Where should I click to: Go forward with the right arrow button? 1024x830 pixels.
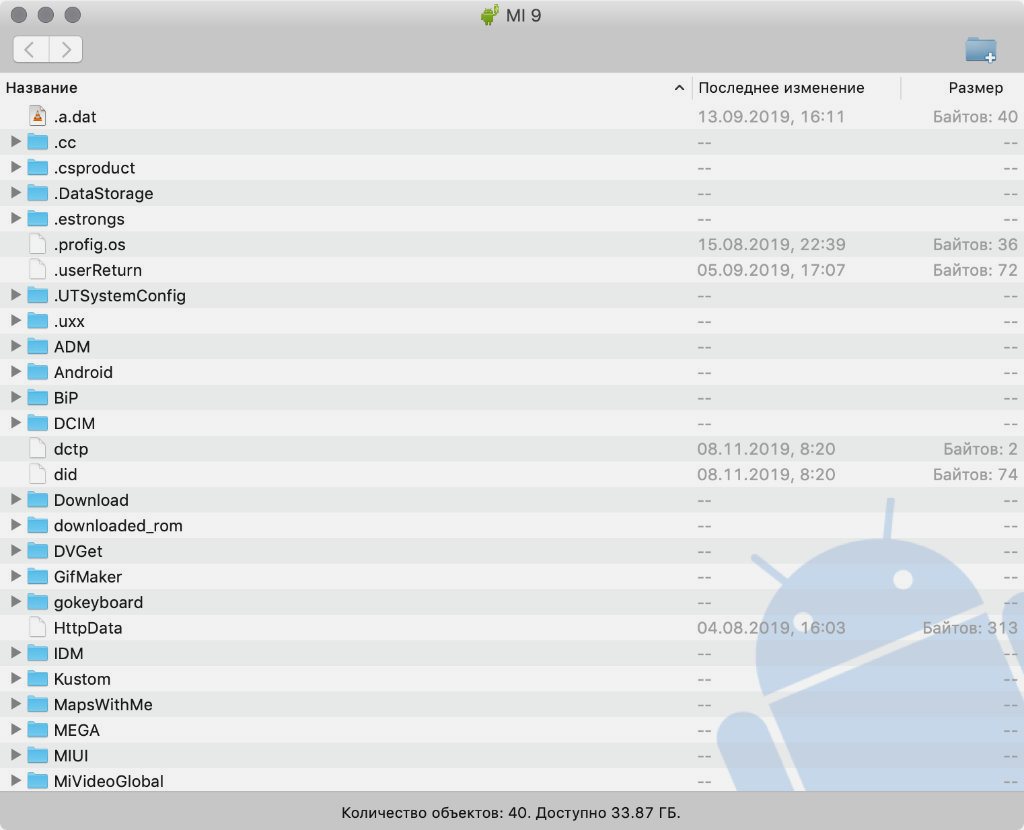(65, 50)
